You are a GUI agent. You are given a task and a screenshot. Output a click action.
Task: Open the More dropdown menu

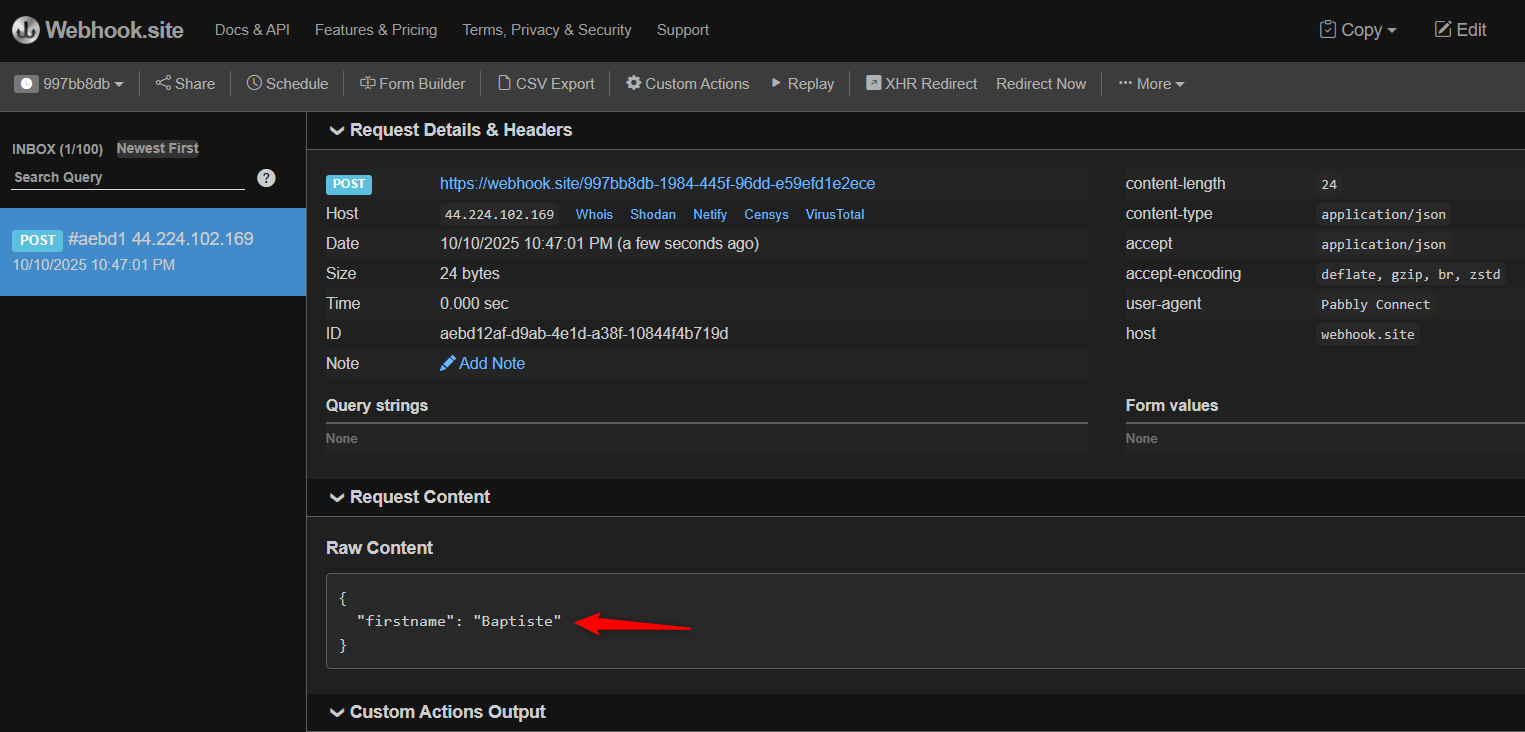click(x=1151, y=84)
